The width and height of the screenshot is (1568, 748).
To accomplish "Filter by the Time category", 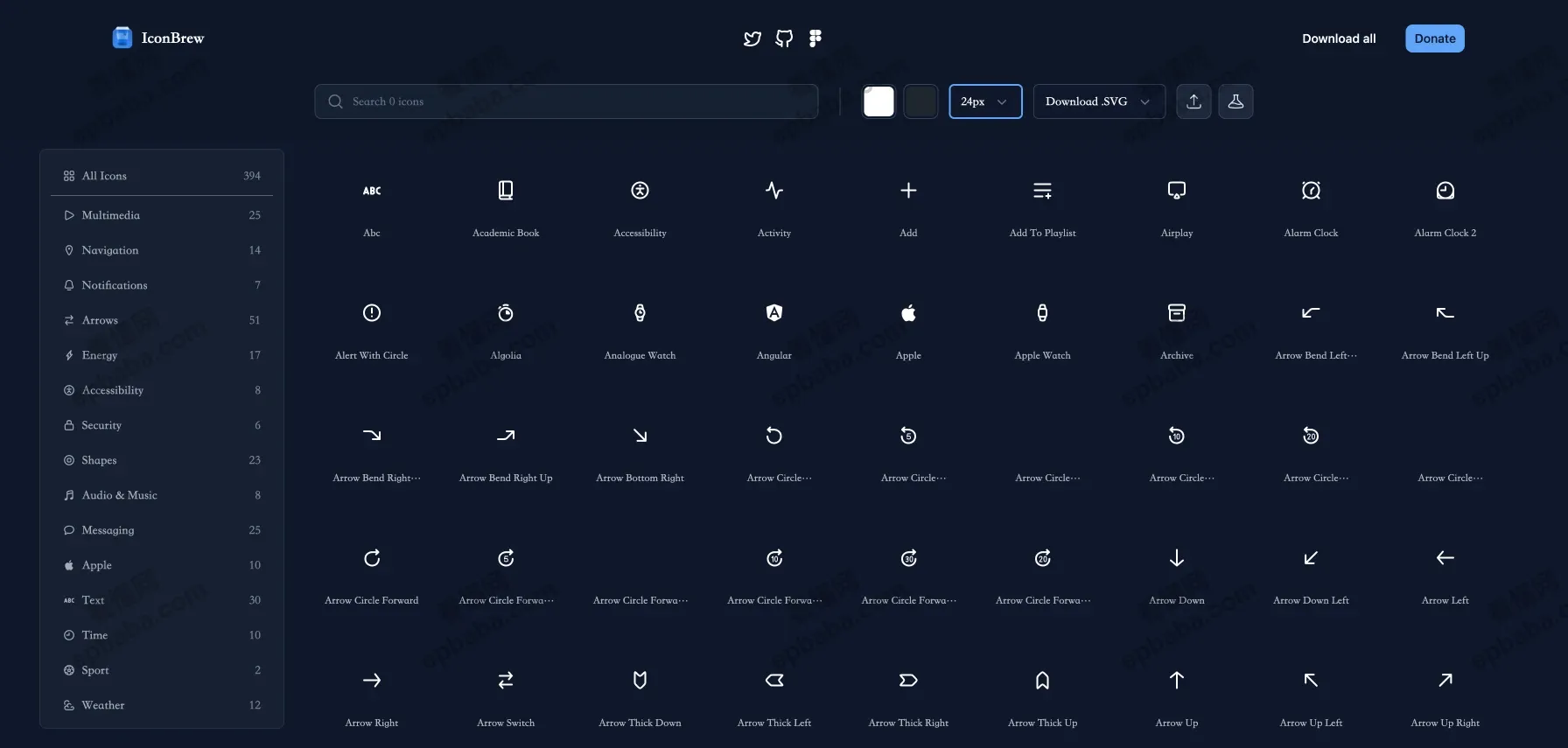I will [162, 635].
